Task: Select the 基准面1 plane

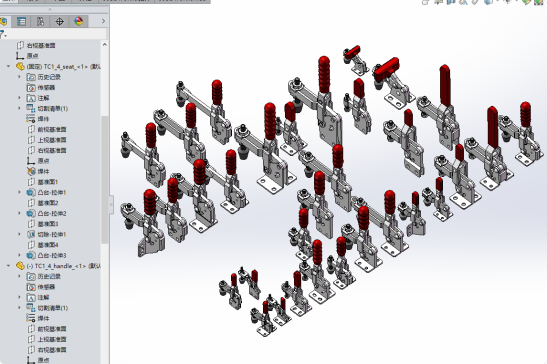Action: pyautogui.click(x=48, y=182)
